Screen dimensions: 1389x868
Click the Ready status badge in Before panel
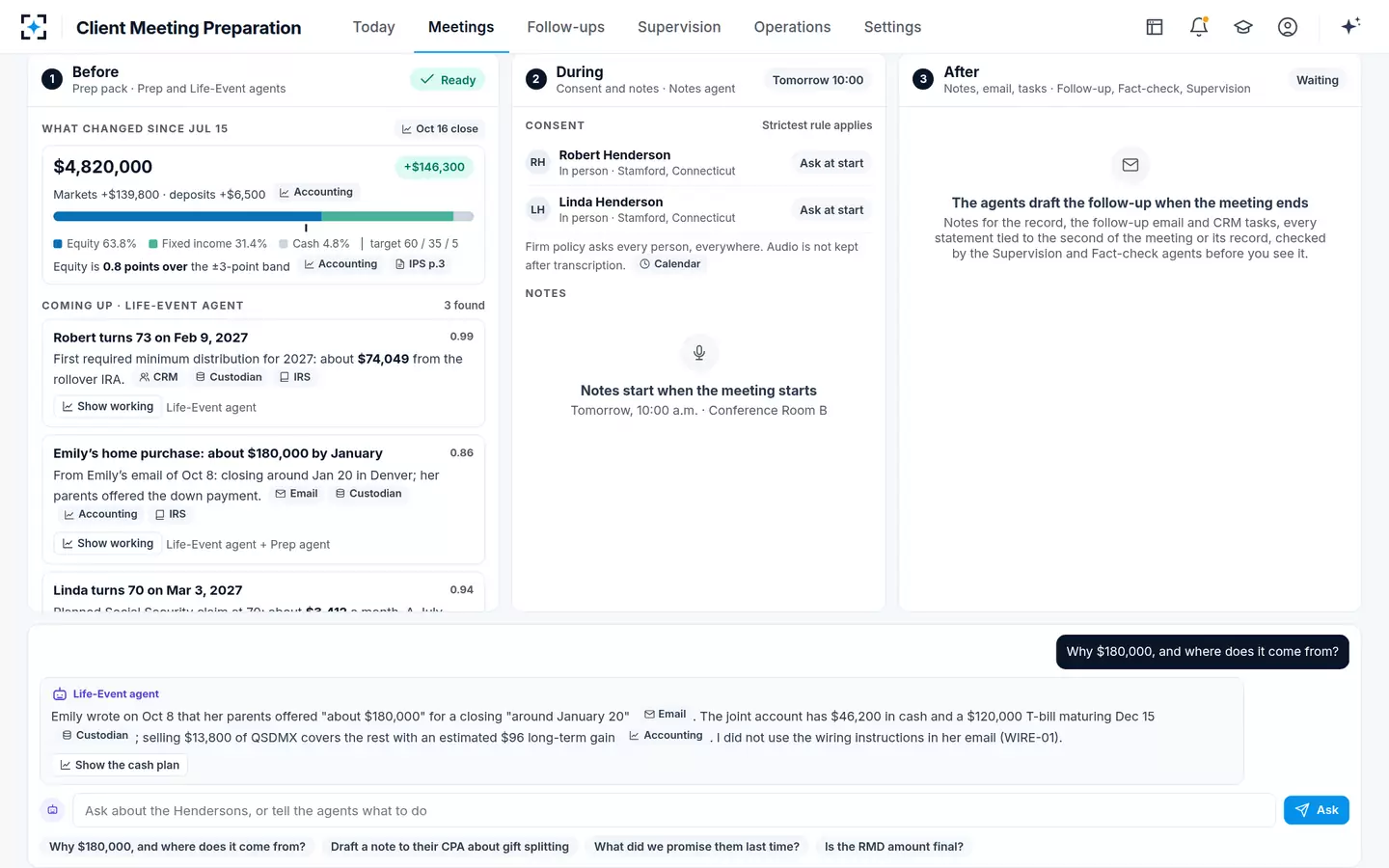[448, 80]
